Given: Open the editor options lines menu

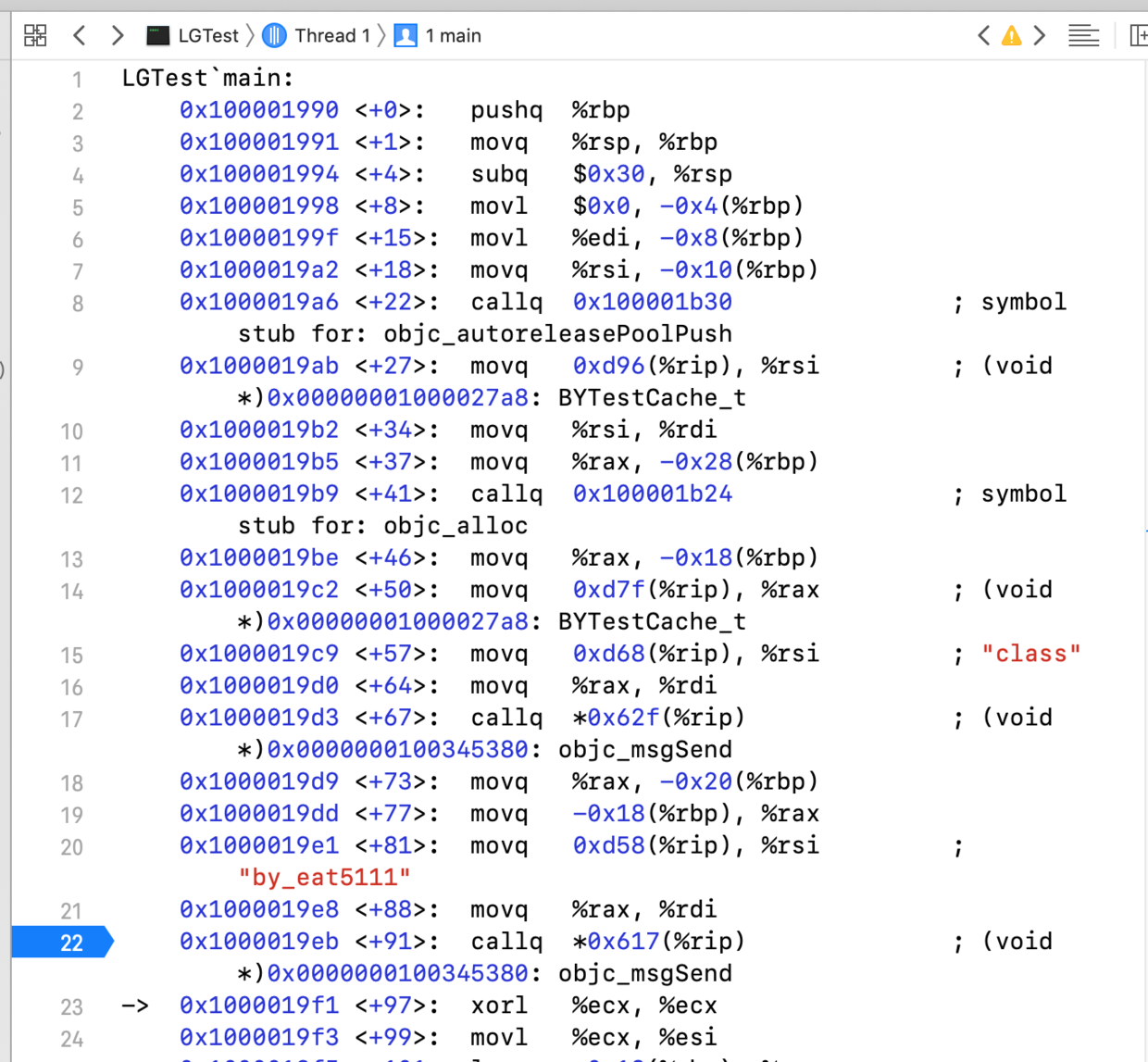Looking at the screenshot, I should coord(1083,36).
